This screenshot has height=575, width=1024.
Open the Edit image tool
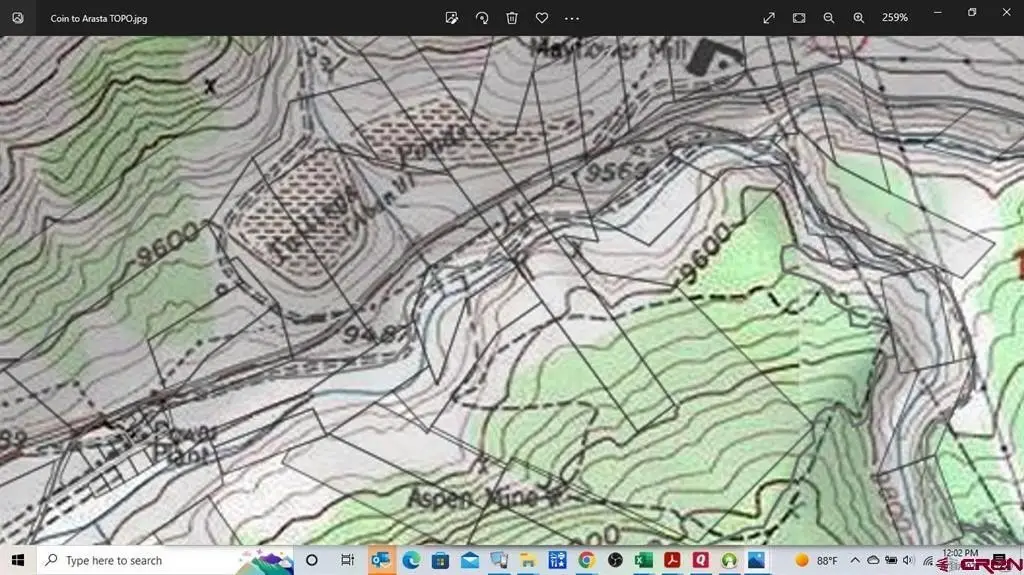[x=451, y=18]
